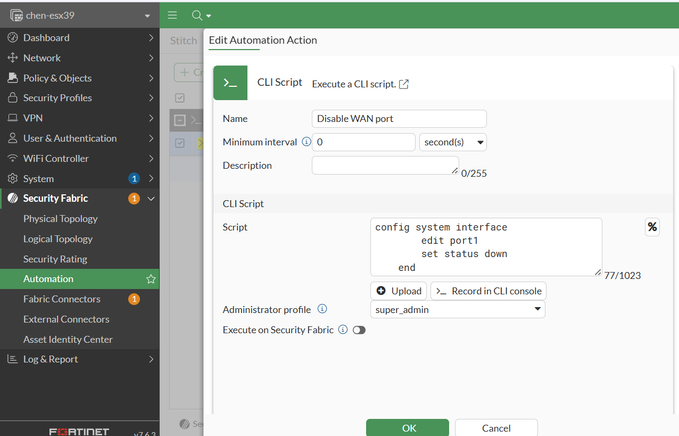Screen dimensions: 679x436
Task: Open the CLI script external help link icon
Action: 404,84
